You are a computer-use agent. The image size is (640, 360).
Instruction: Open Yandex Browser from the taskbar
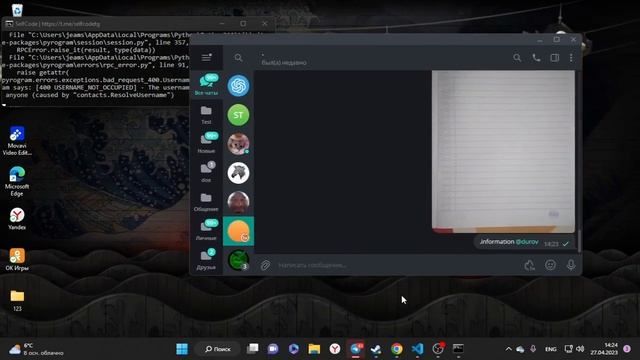[x=335, y=349]
